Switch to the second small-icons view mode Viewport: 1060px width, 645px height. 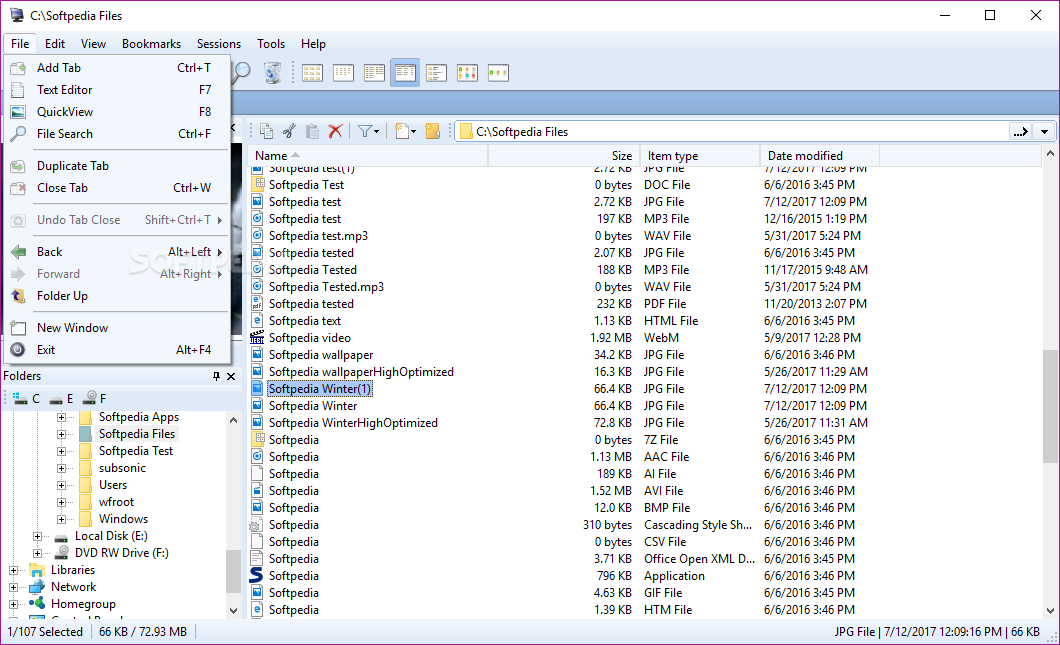coord(343,72)
